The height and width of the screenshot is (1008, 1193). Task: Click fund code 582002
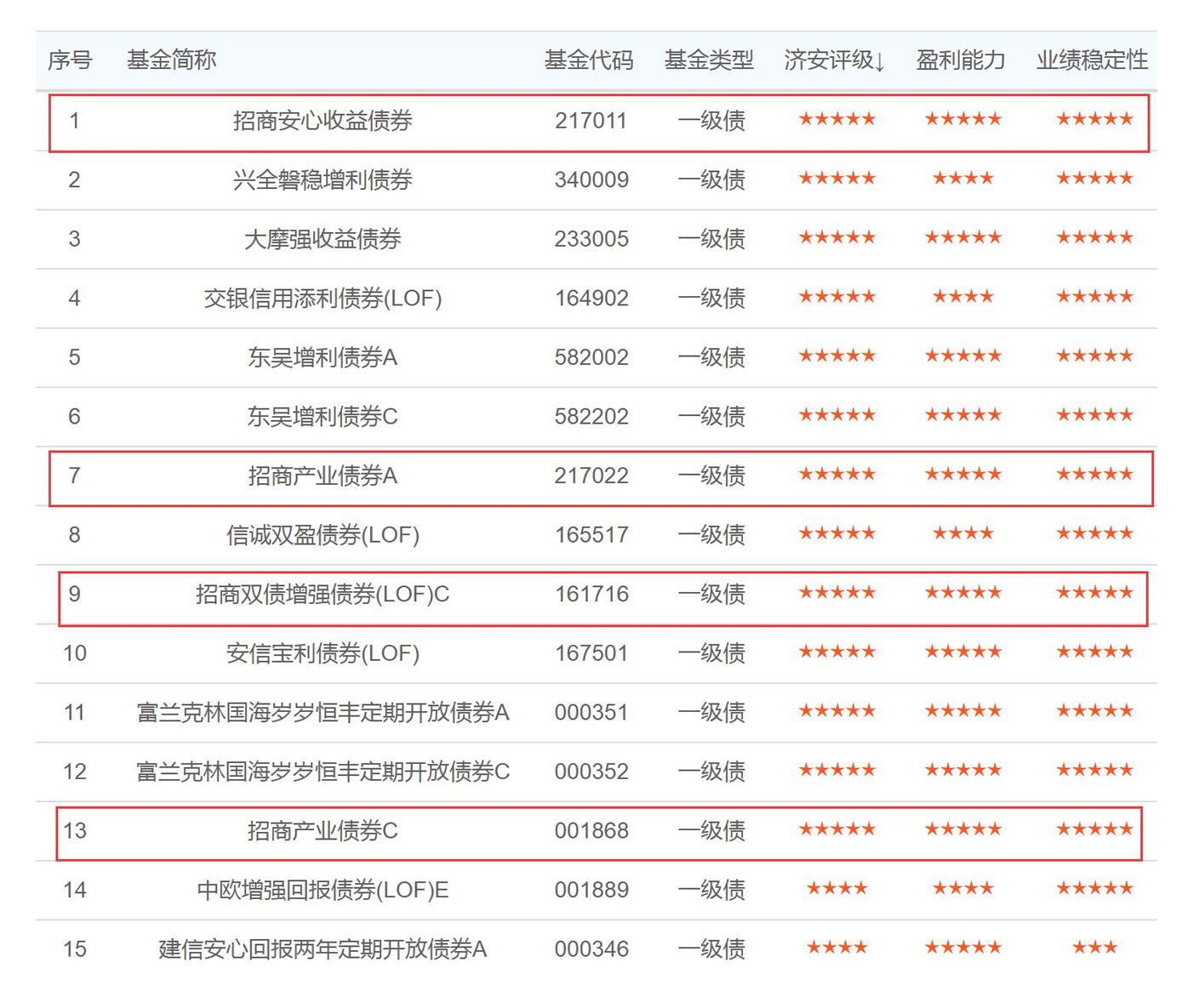(591, 357)
